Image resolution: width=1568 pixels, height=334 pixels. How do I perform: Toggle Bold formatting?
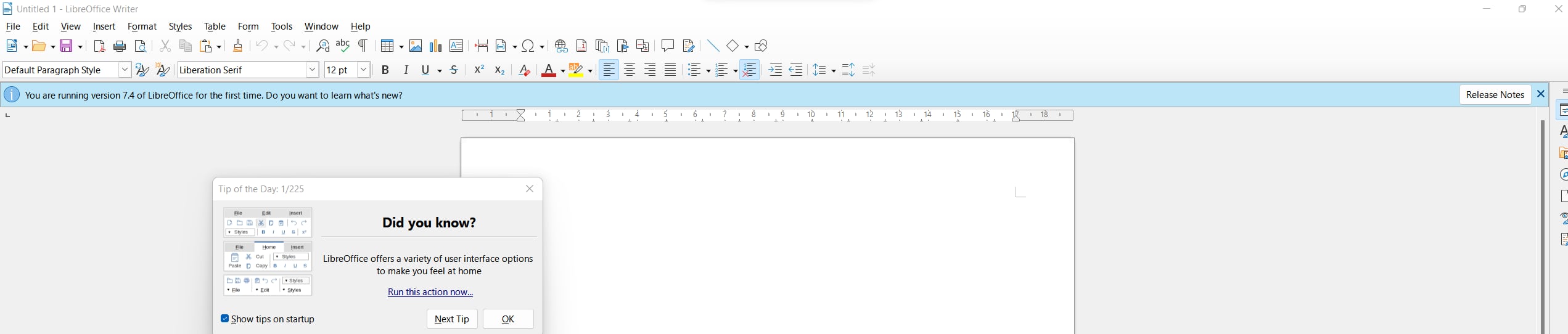point(385,70)
